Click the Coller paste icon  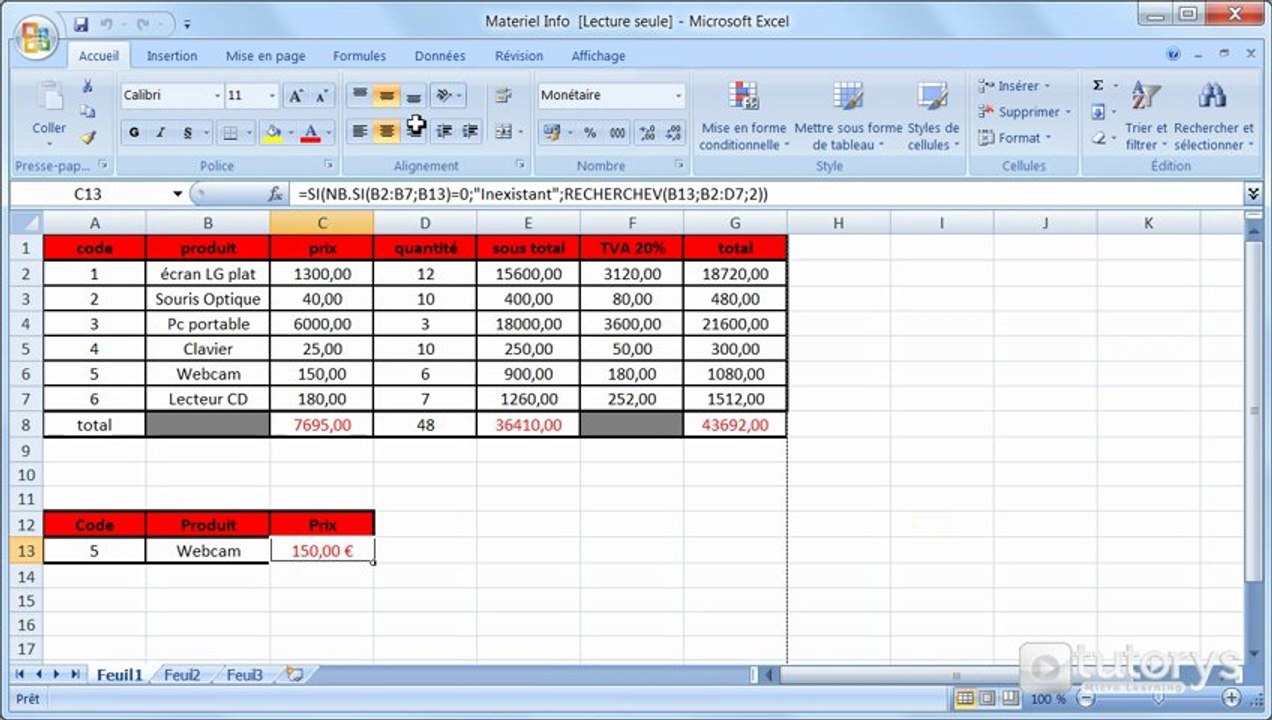click(x=49, y=96)
